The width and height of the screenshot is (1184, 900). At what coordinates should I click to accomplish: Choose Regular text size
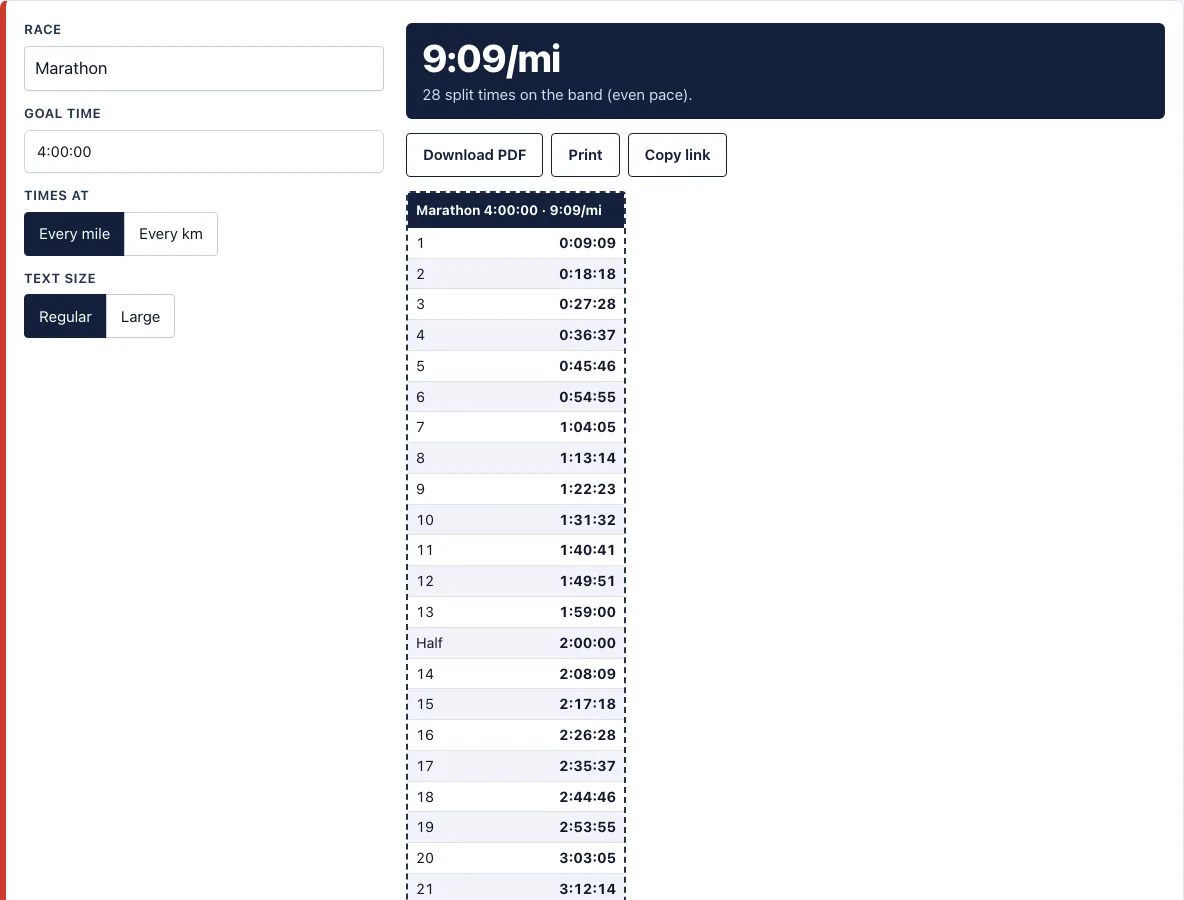coord(65,316)
